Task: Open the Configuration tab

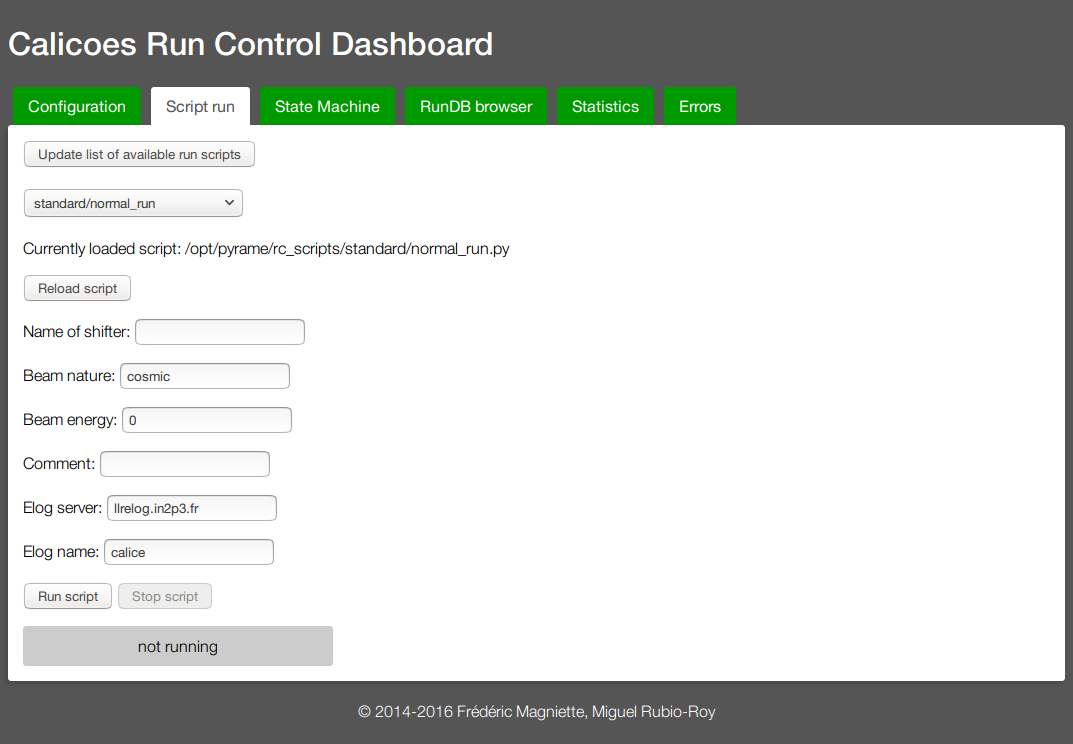Action: point(77,106)
